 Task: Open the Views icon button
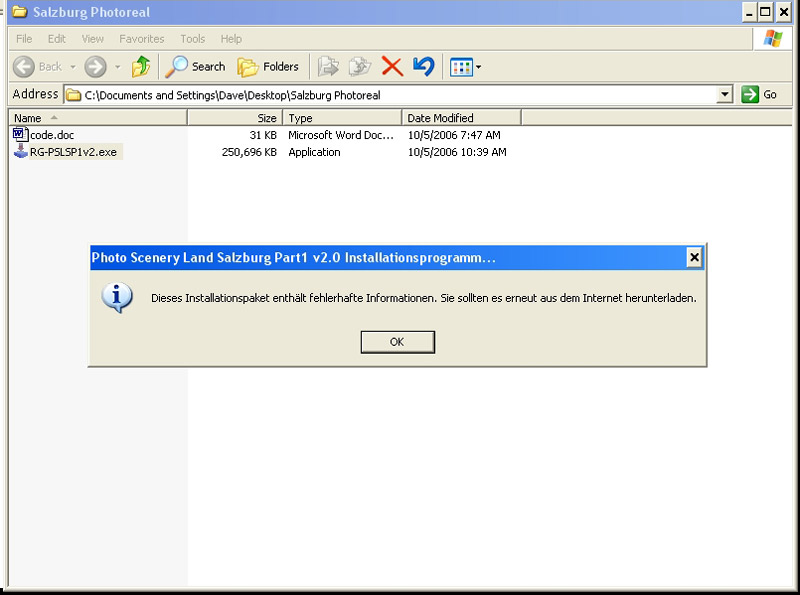click(461, 67)
